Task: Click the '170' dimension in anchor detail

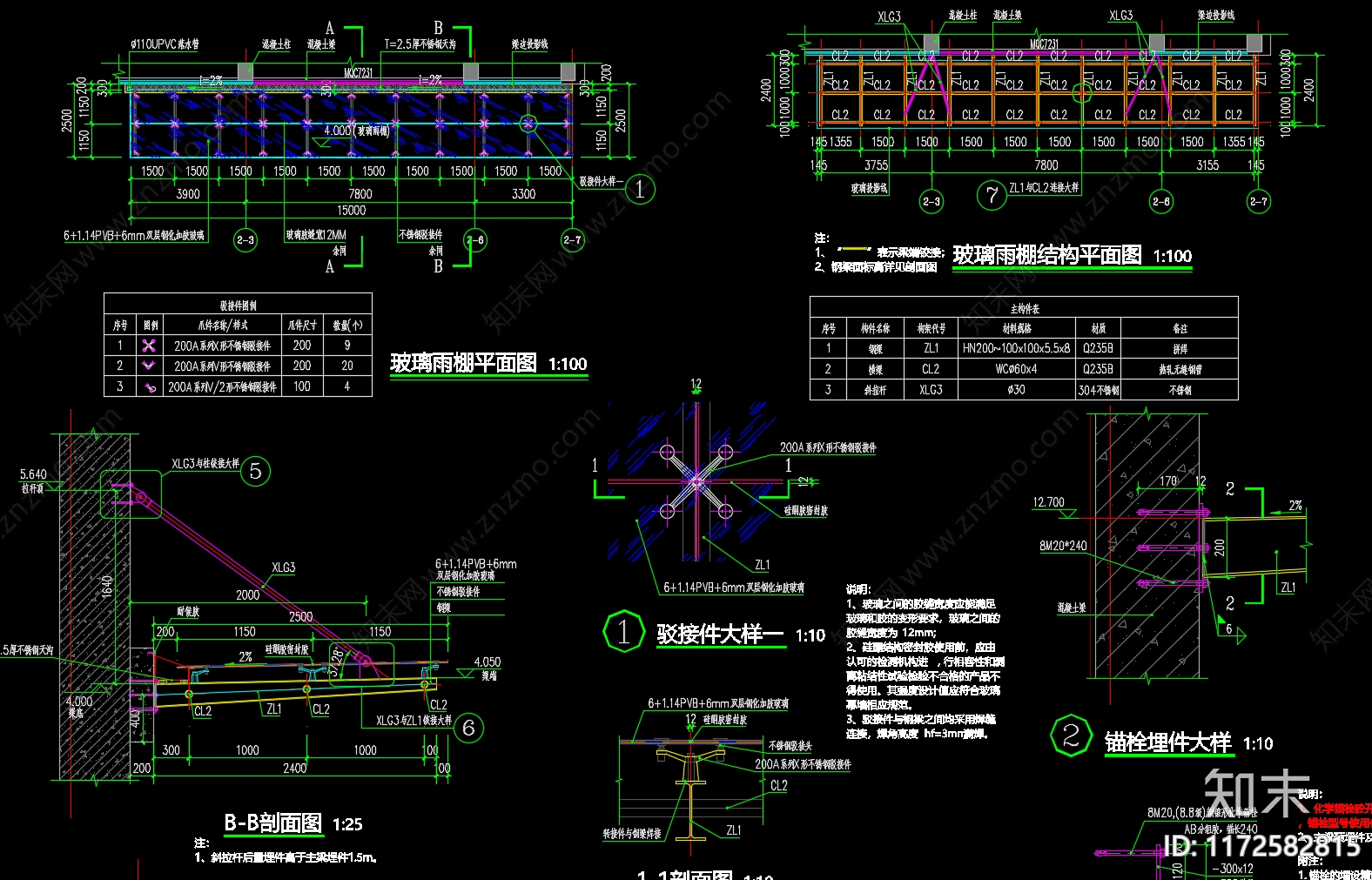Action: click(x=1168, y=480)
